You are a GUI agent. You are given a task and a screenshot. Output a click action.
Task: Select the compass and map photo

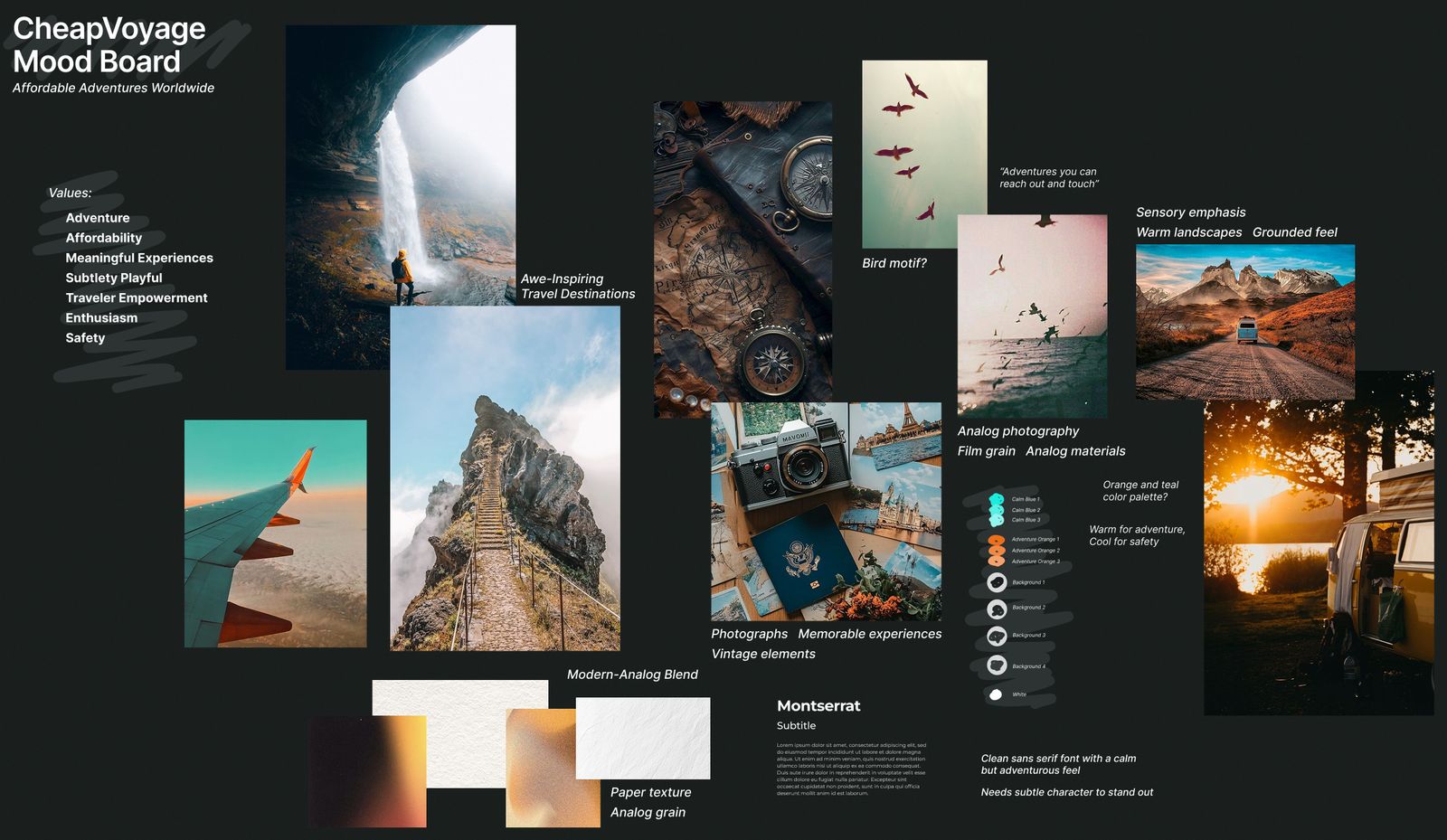point(742,259)
